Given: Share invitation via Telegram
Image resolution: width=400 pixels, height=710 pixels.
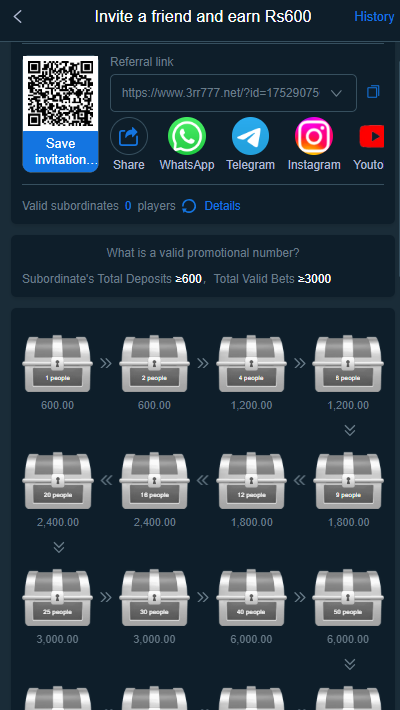Looking at the screenshot, I should [251, 136].
